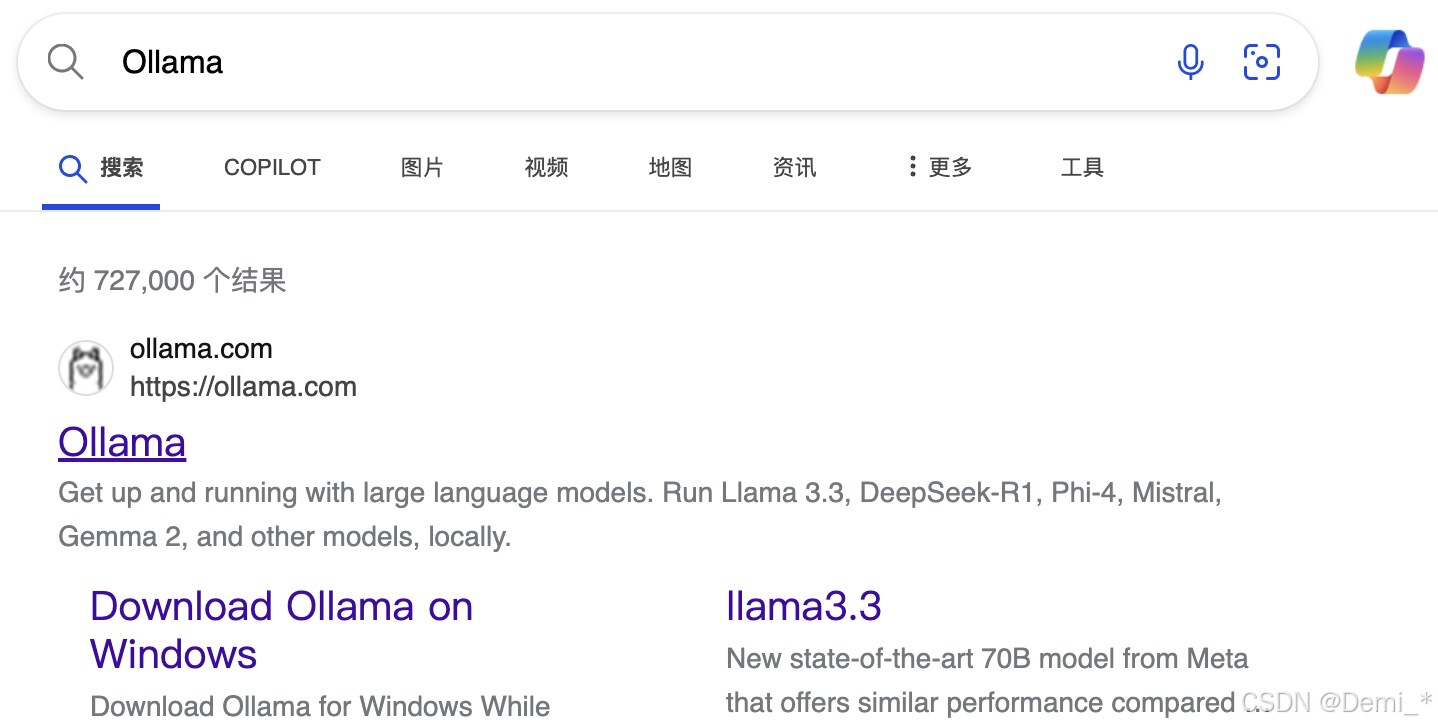1438x728 pixels.
Task: Open the 工具 search tools
Action: [x=1082, y=168]
